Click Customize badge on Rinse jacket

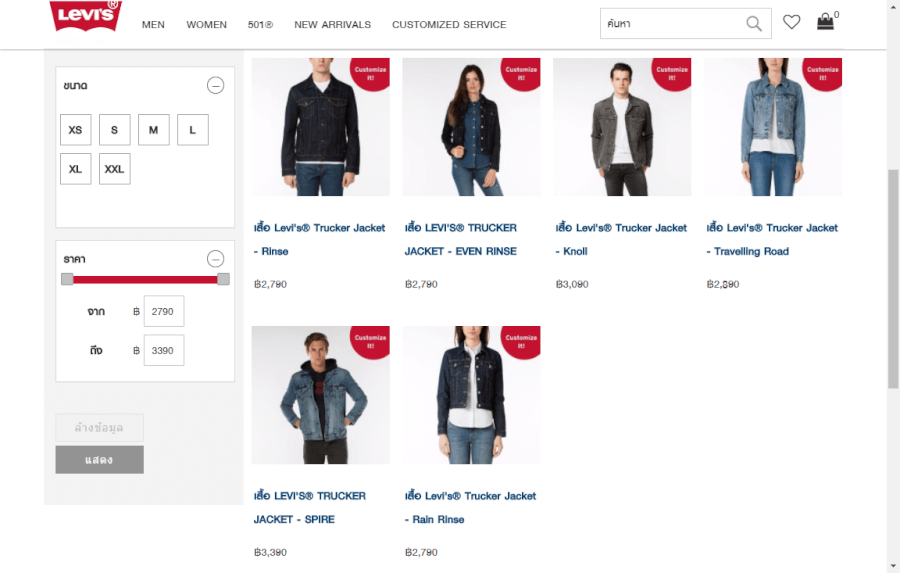click(370, 72)
